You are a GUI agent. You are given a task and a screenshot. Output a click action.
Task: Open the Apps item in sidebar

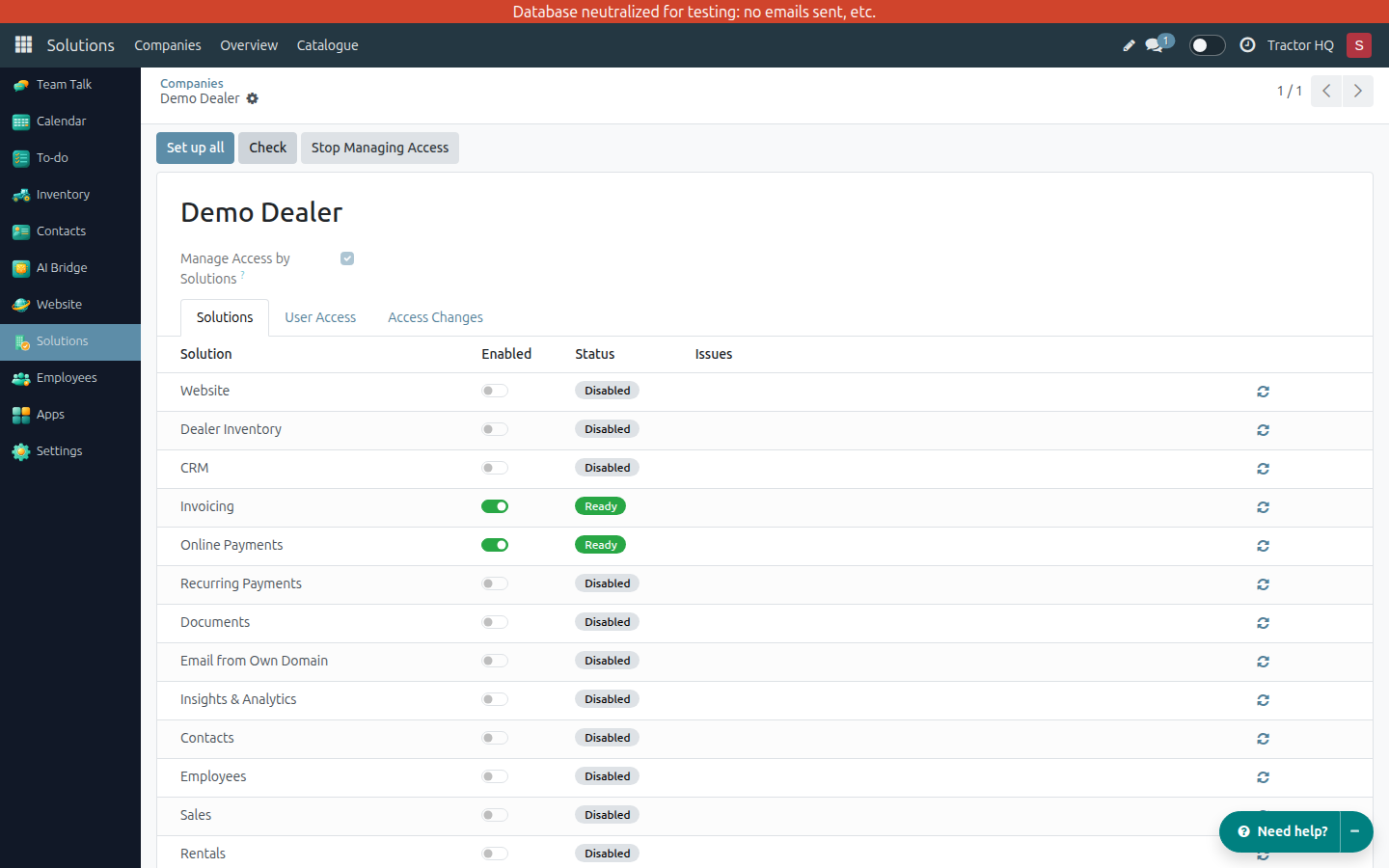tap(70, 415)
